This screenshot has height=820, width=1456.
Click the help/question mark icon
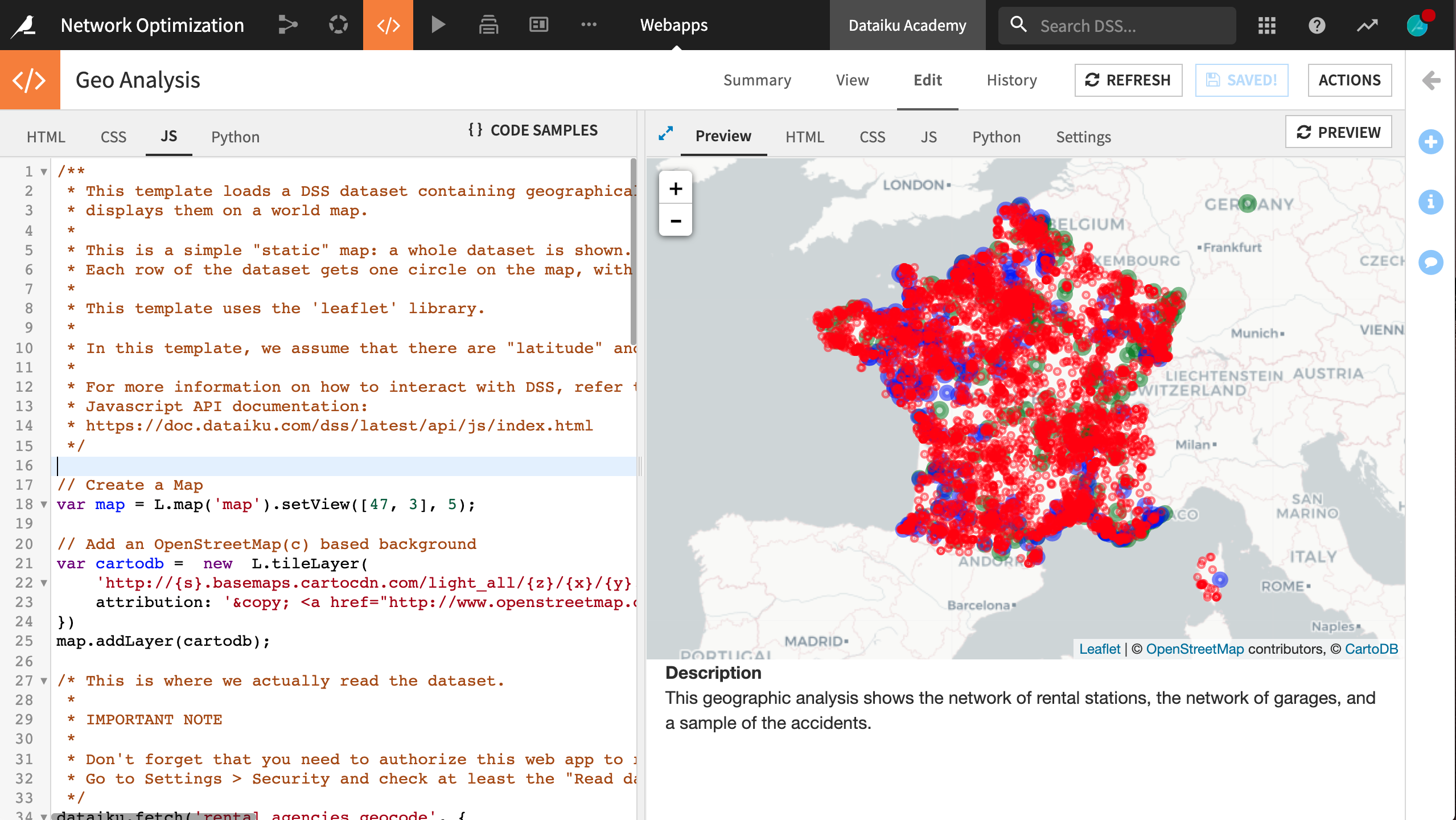[1316, 25]
